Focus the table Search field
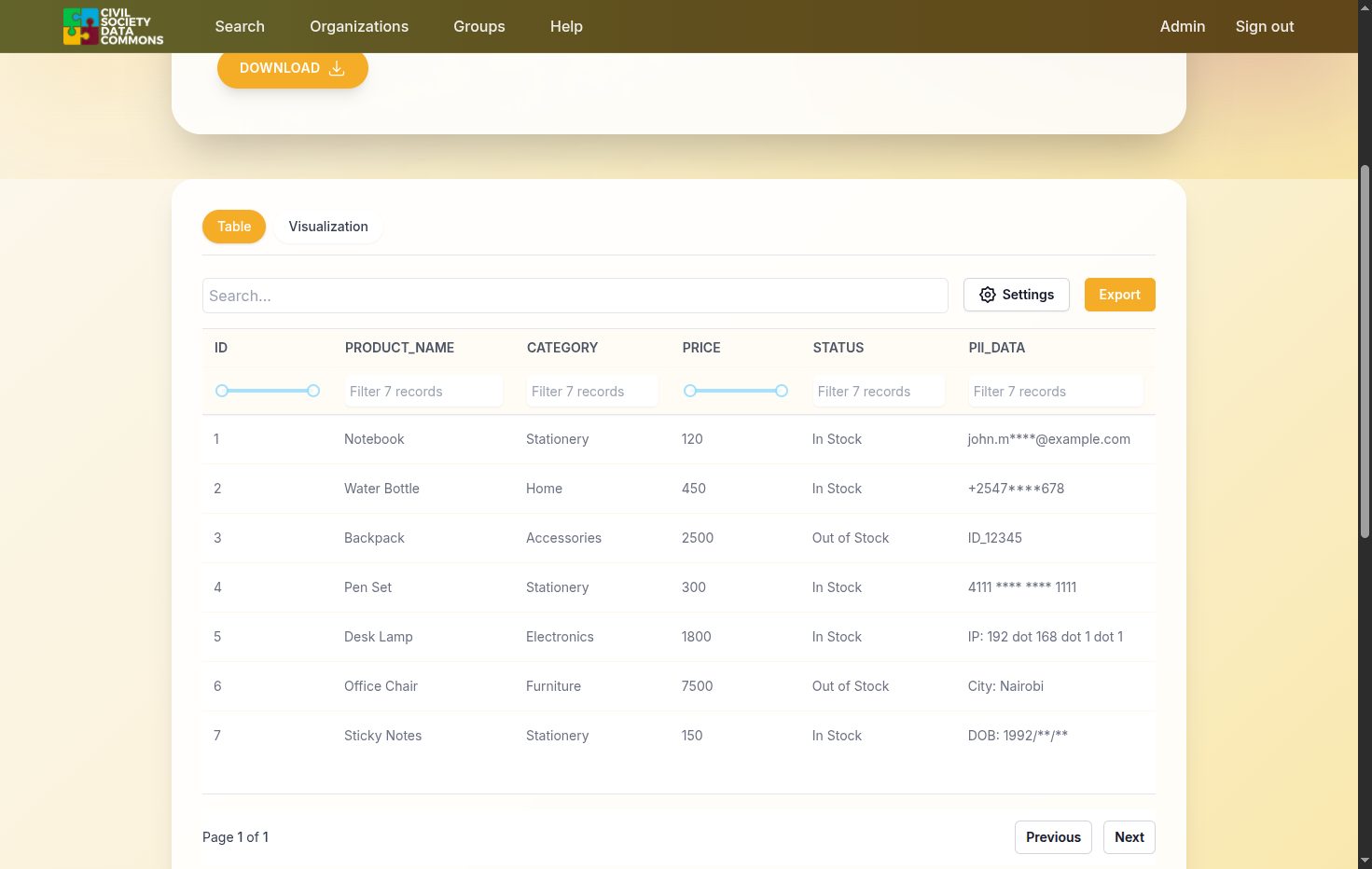 [x=575, y=296]
